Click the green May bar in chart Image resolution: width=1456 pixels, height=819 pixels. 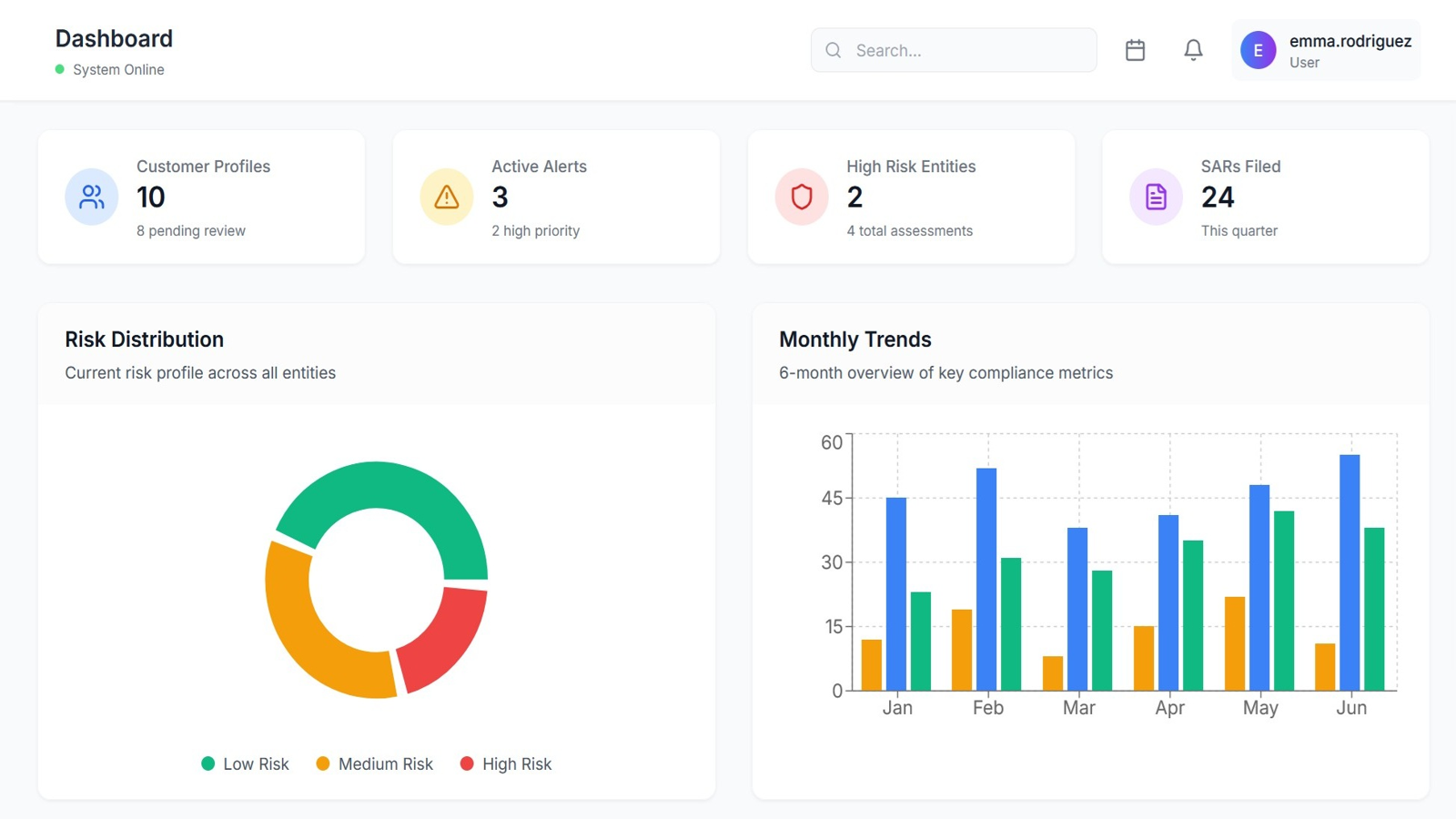[1283, 601]
